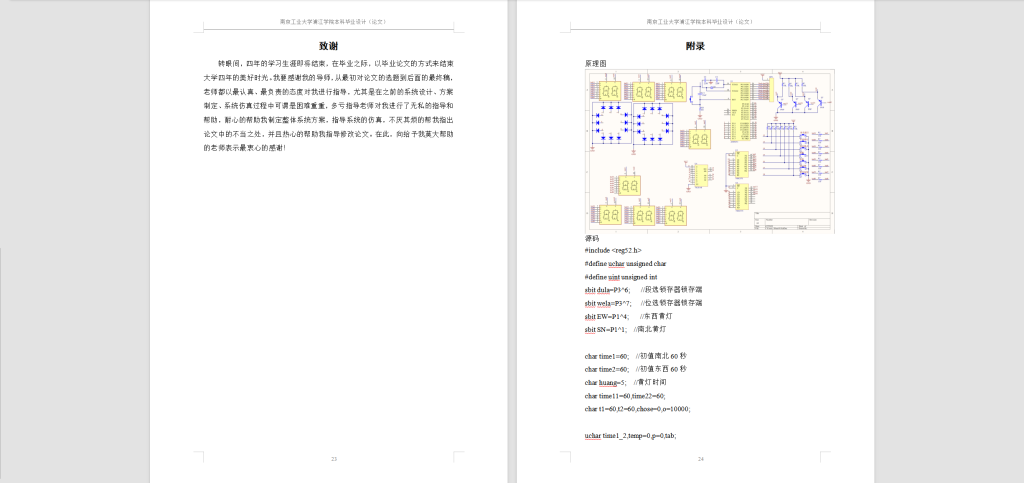Click the 原理图 label above the schematic
This screenshot has width=1024, height=483.
tap(596, 64)
